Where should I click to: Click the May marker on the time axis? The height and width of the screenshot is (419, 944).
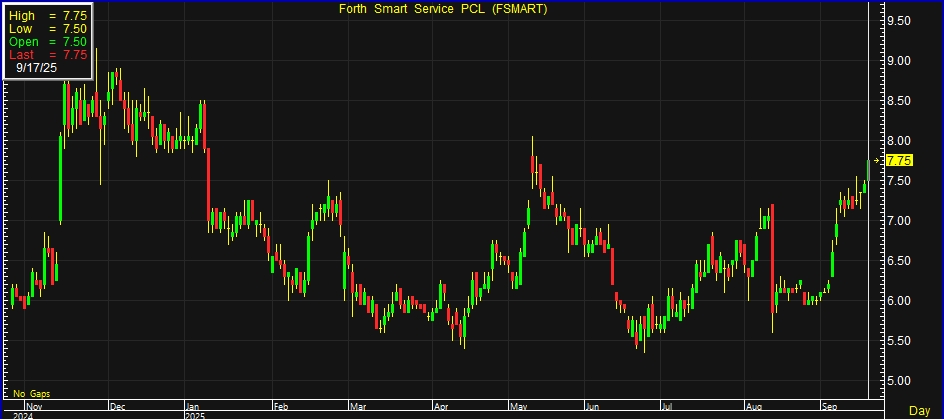click(520, 406)
